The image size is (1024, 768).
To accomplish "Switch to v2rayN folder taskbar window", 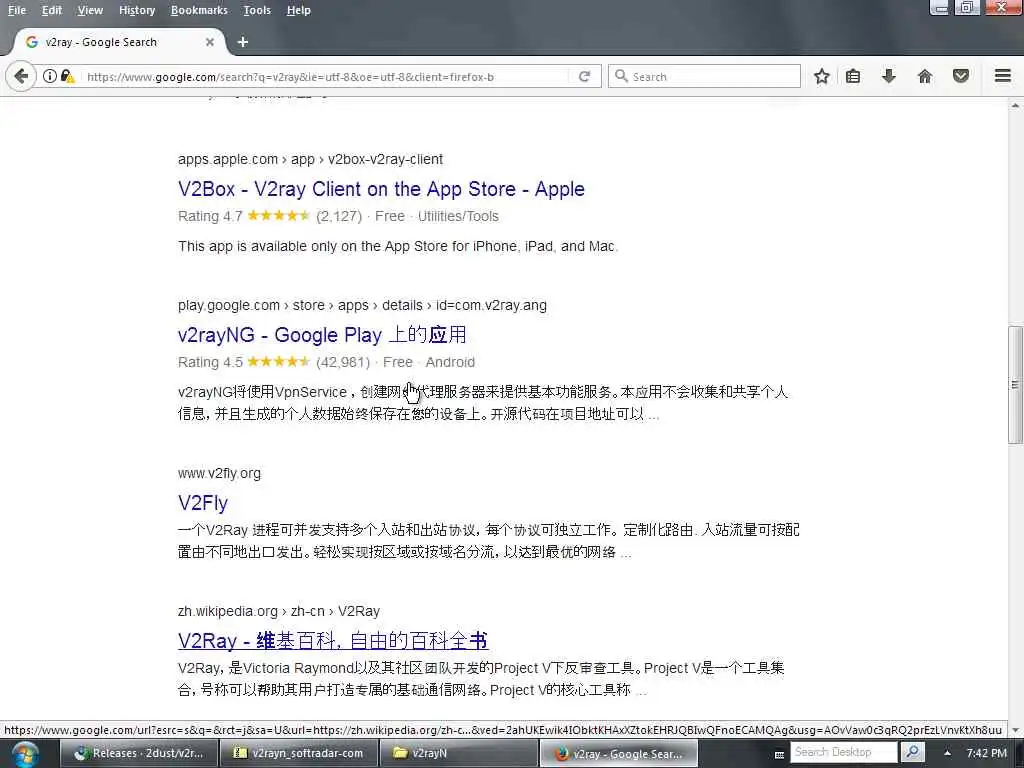I will coord(459,753).
